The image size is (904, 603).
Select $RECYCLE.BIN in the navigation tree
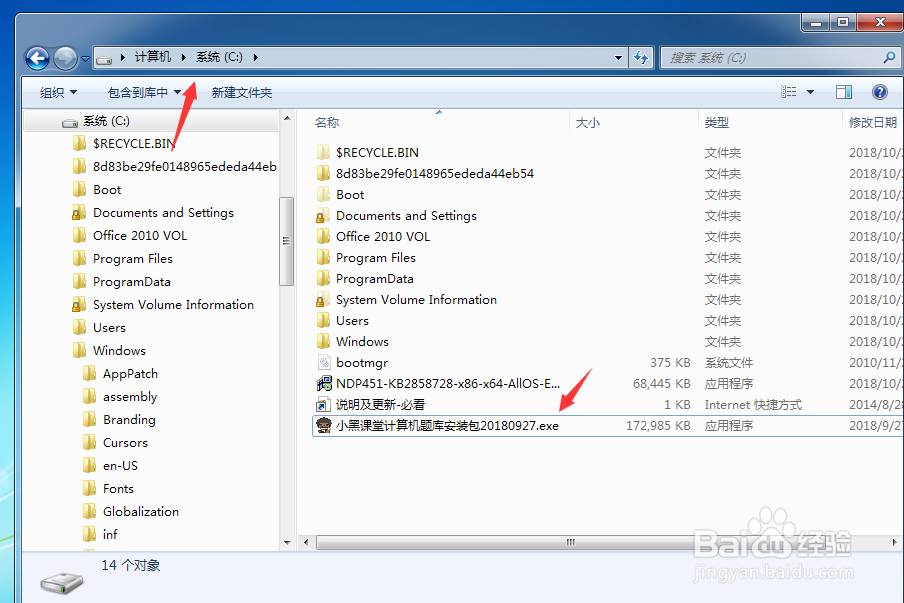[x=134, y=144]
